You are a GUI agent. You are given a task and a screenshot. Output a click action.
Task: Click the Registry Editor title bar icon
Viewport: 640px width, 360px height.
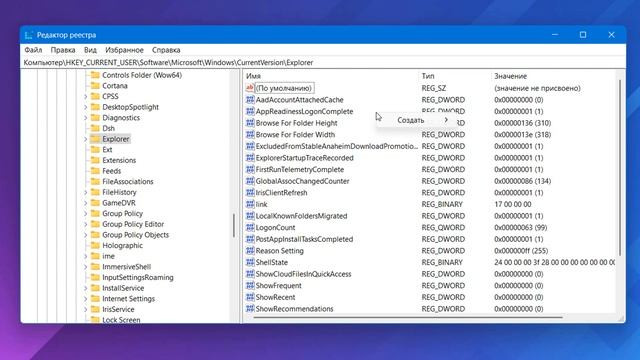28,35
